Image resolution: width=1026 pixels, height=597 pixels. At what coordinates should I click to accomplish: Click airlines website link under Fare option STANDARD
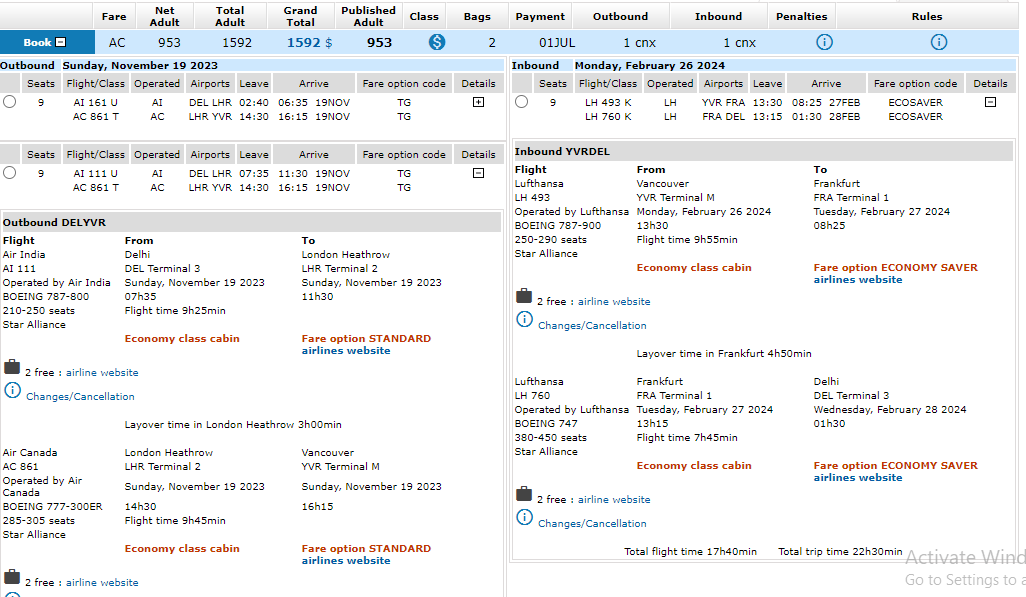pos(346,351)
